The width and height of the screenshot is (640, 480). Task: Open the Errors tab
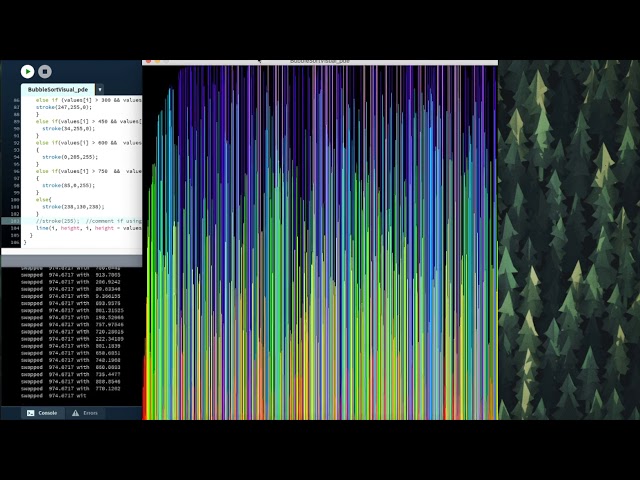[85, 413]
